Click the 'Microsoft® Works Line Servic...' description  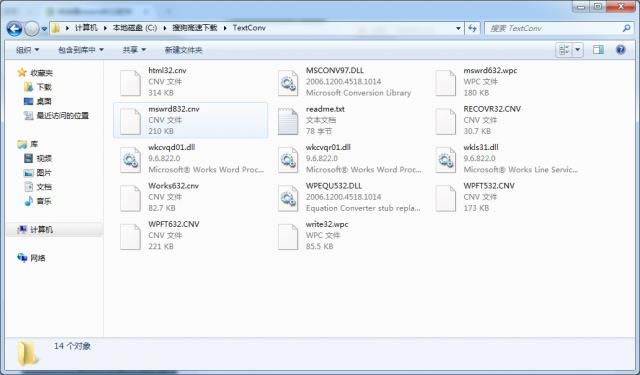pos(520,169)
